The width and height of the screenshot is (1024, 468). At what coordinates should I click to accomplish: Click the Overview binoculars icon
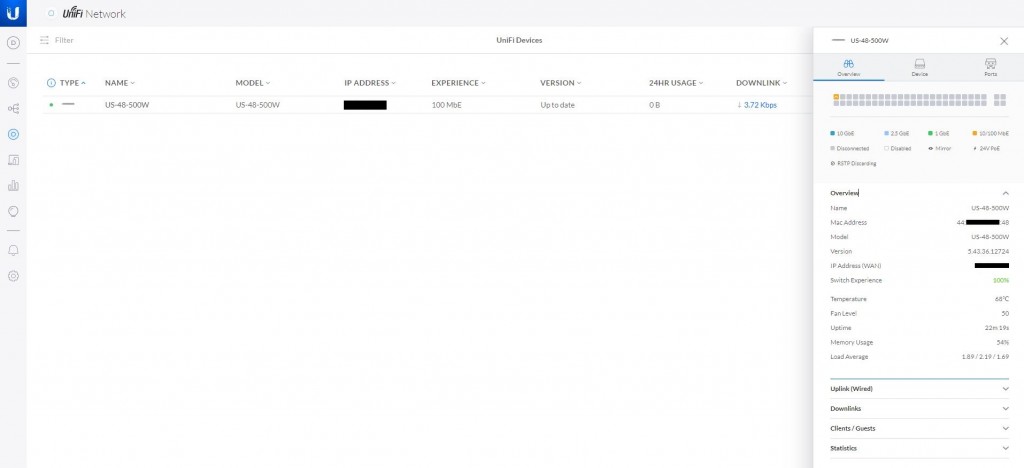848,64
